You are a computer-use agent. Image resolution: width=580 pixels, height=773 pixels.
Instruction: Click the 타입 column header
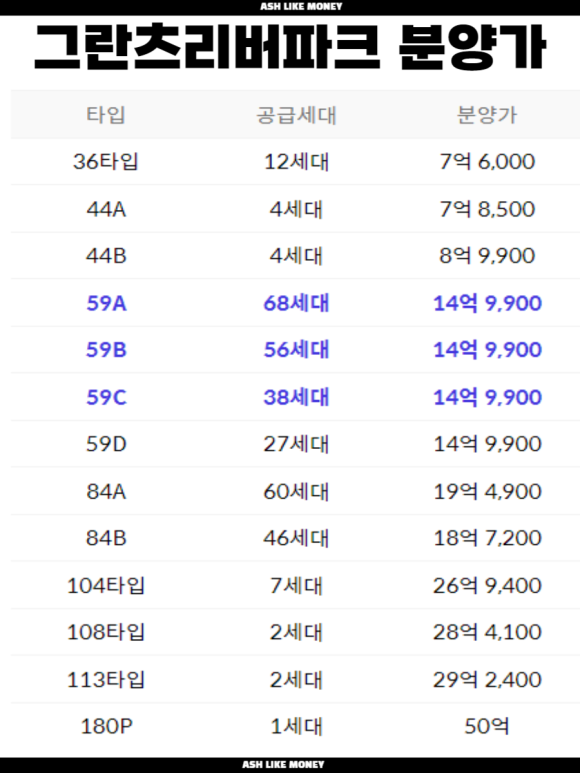pyautogui.click(x=105, y=115)
